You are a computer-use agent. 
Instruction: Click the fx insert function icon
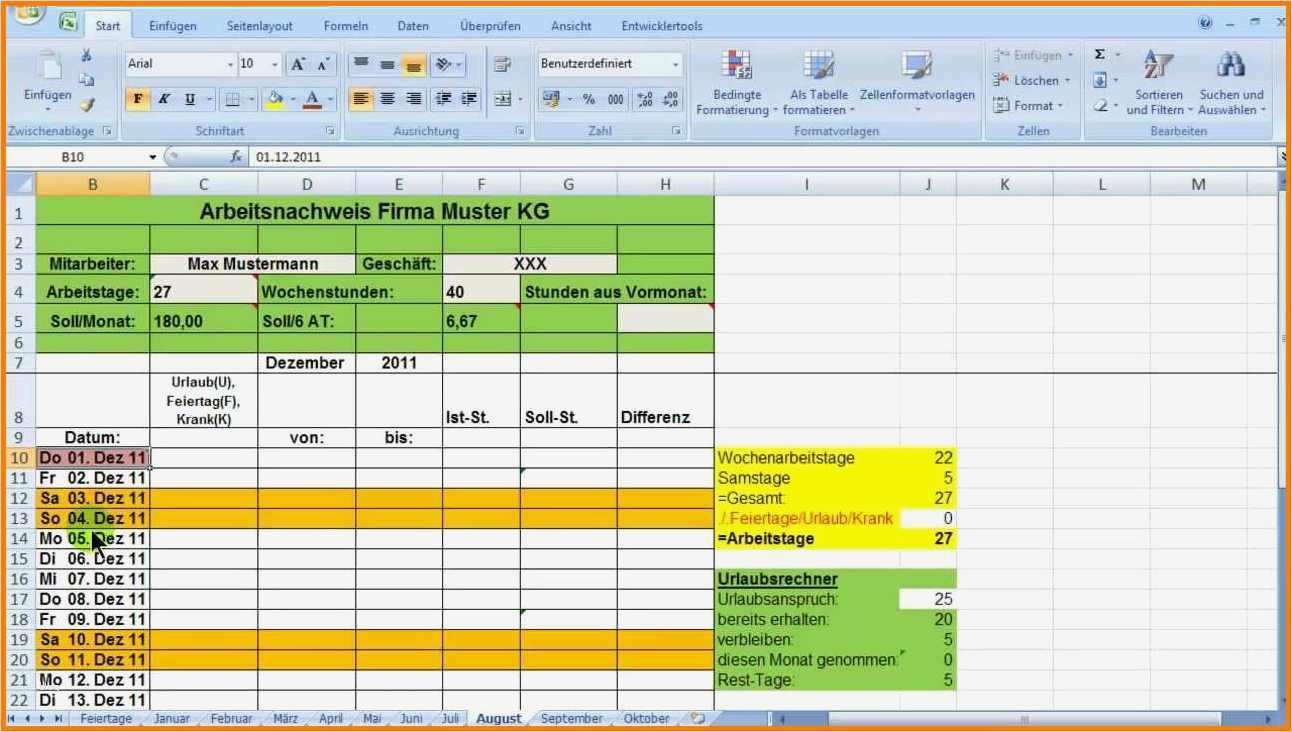pos(236,157)
